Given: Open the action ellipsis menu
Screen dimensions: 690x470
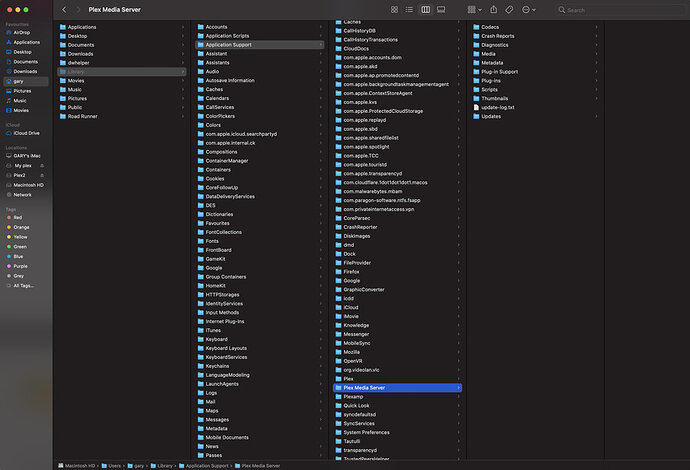Looking at the screenshot, I should click(528, 9).
